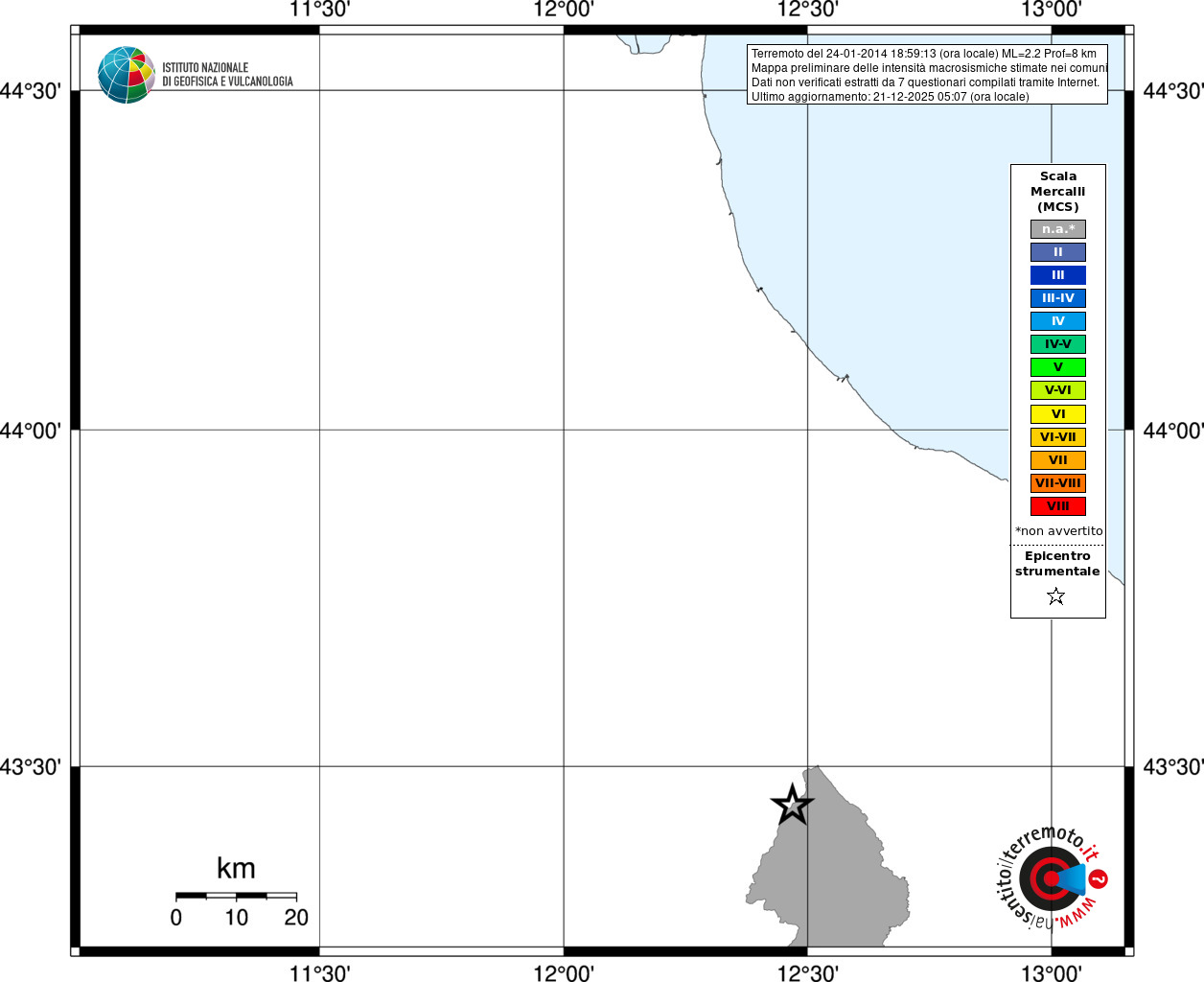The width and height of the screenshot is (1204, 982).
Task: Click the 'Terremoto del 24-01-2014' info line
Action: tap(924, 54)
